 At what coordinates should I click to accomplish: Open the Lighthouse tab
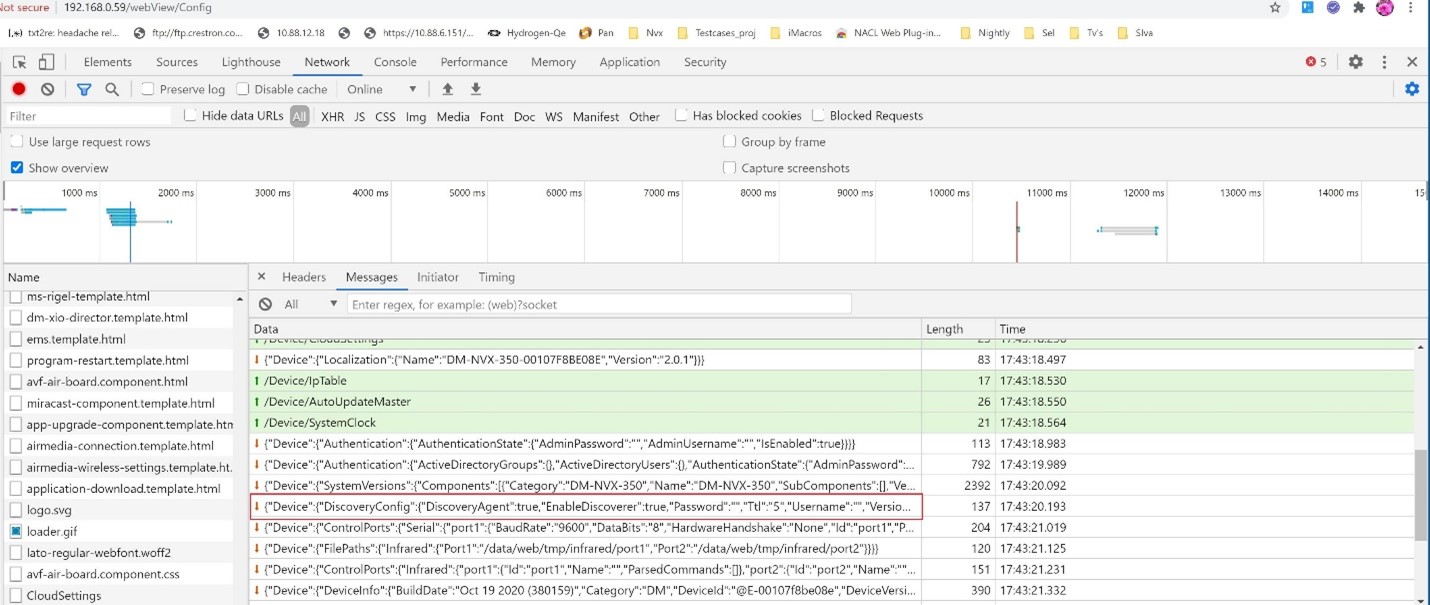251,62
